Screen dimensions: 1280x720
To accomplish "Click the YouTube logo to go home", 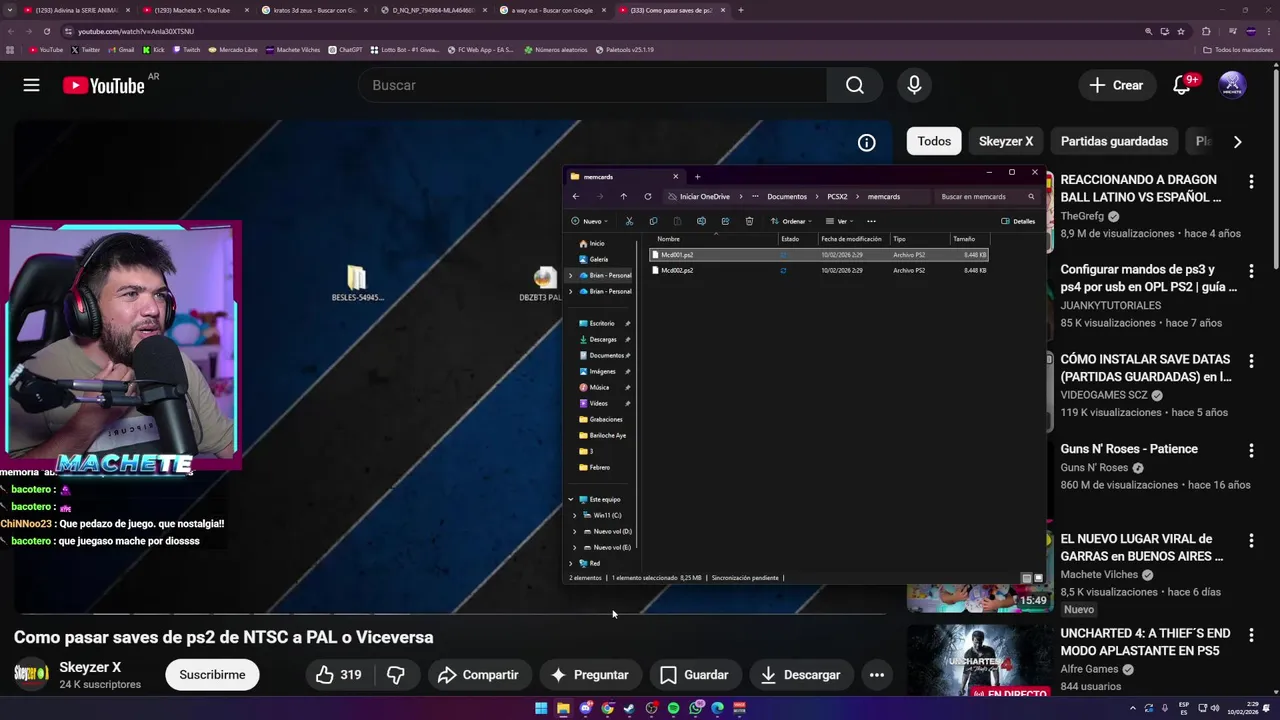I will [x=103, y=85].
